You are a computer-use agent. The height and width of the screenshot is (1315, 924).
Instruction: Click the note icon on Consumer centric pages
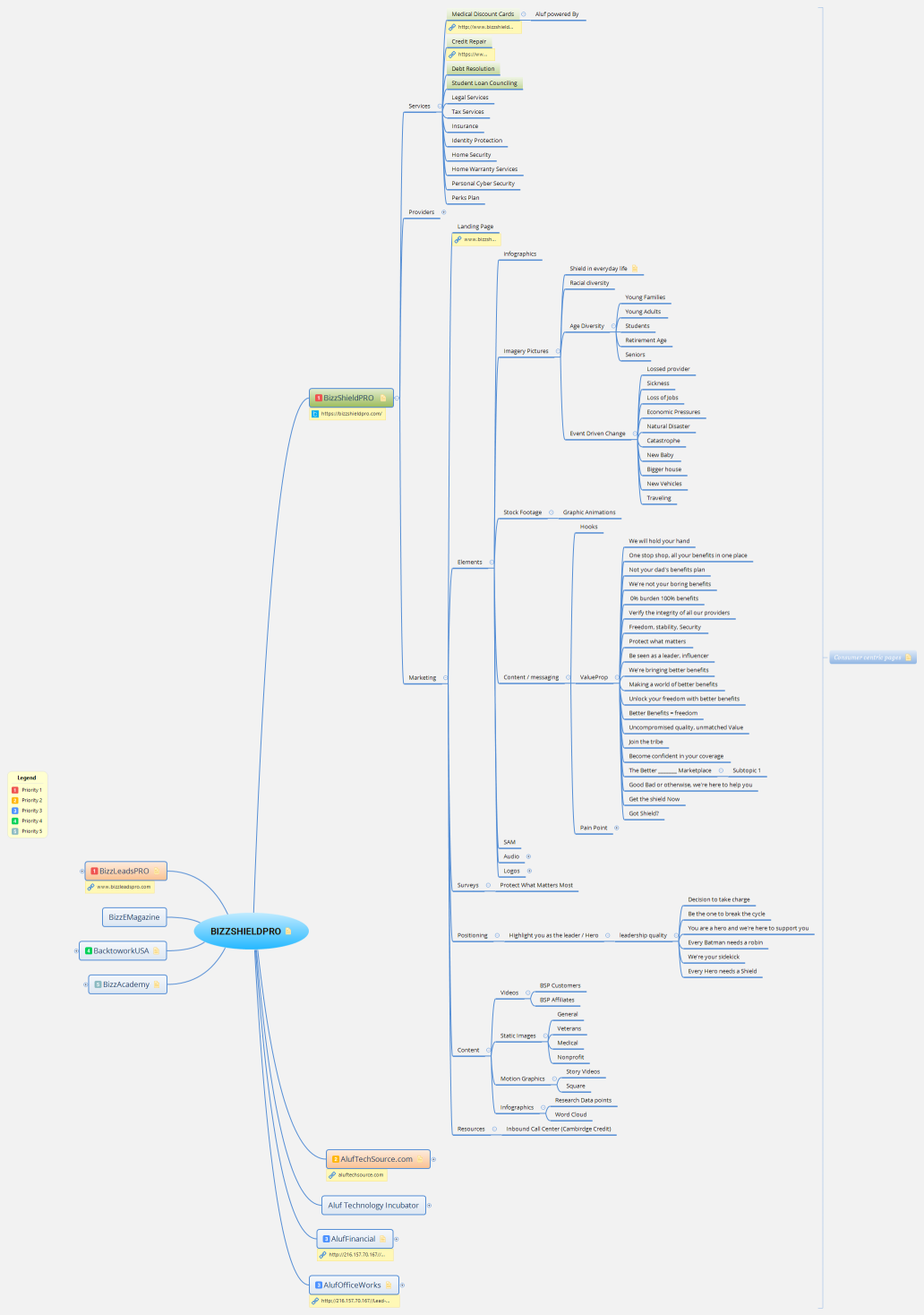click(x=908, y=657)
